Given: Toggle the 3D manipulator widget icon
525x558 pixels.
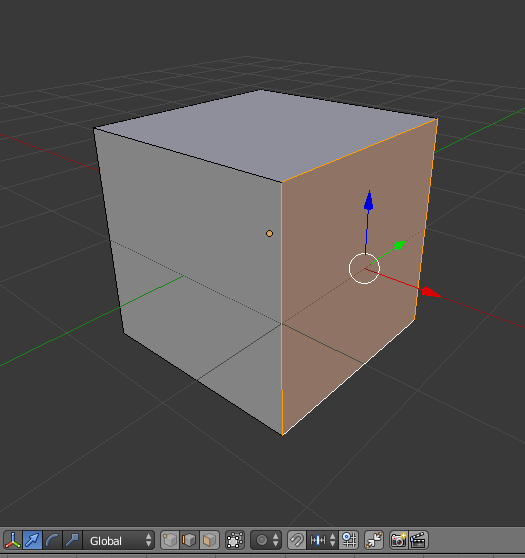Looking at the screenshot, I should click(x=13, y=540).
